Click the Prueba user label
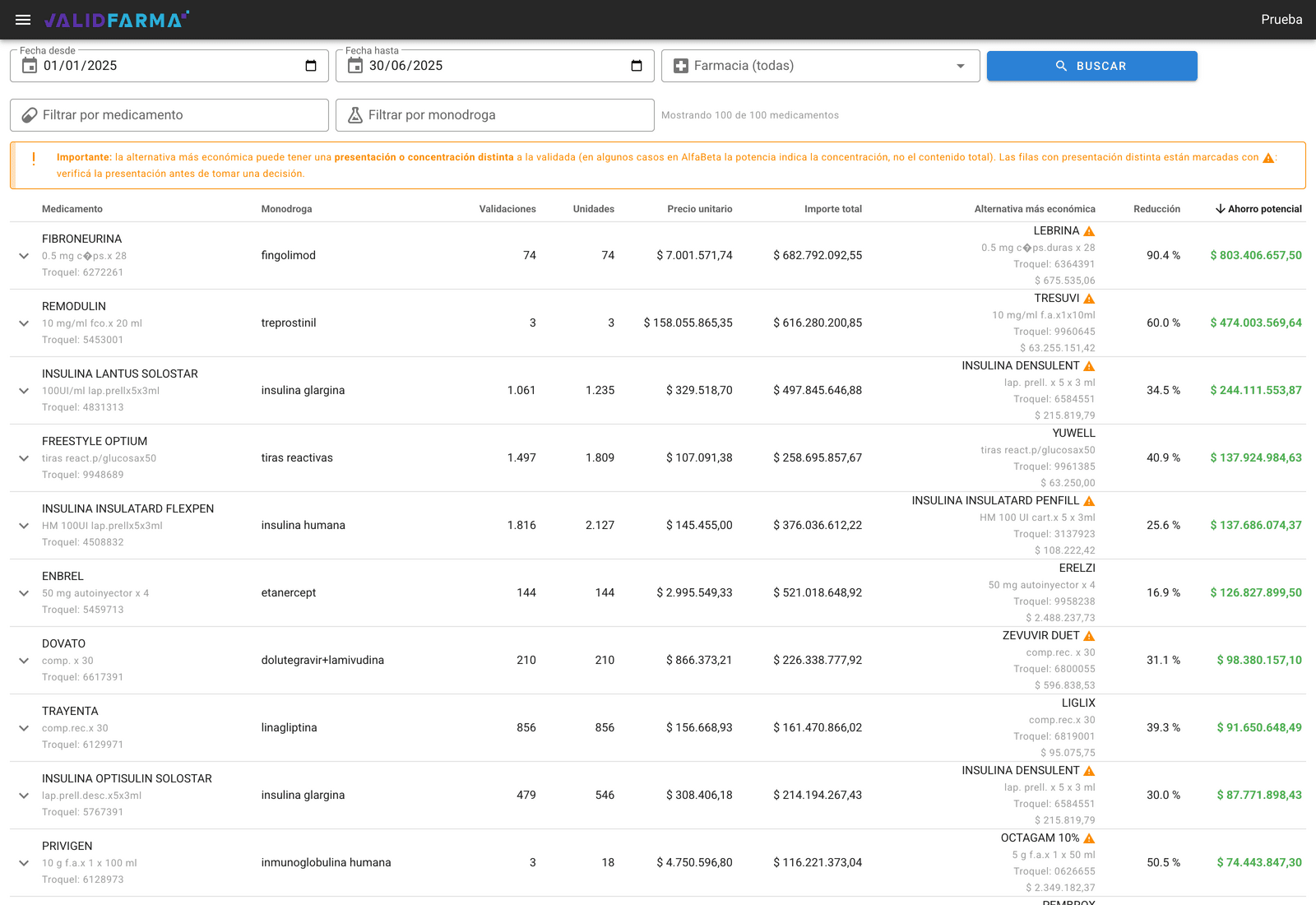 coord(1281,20)
